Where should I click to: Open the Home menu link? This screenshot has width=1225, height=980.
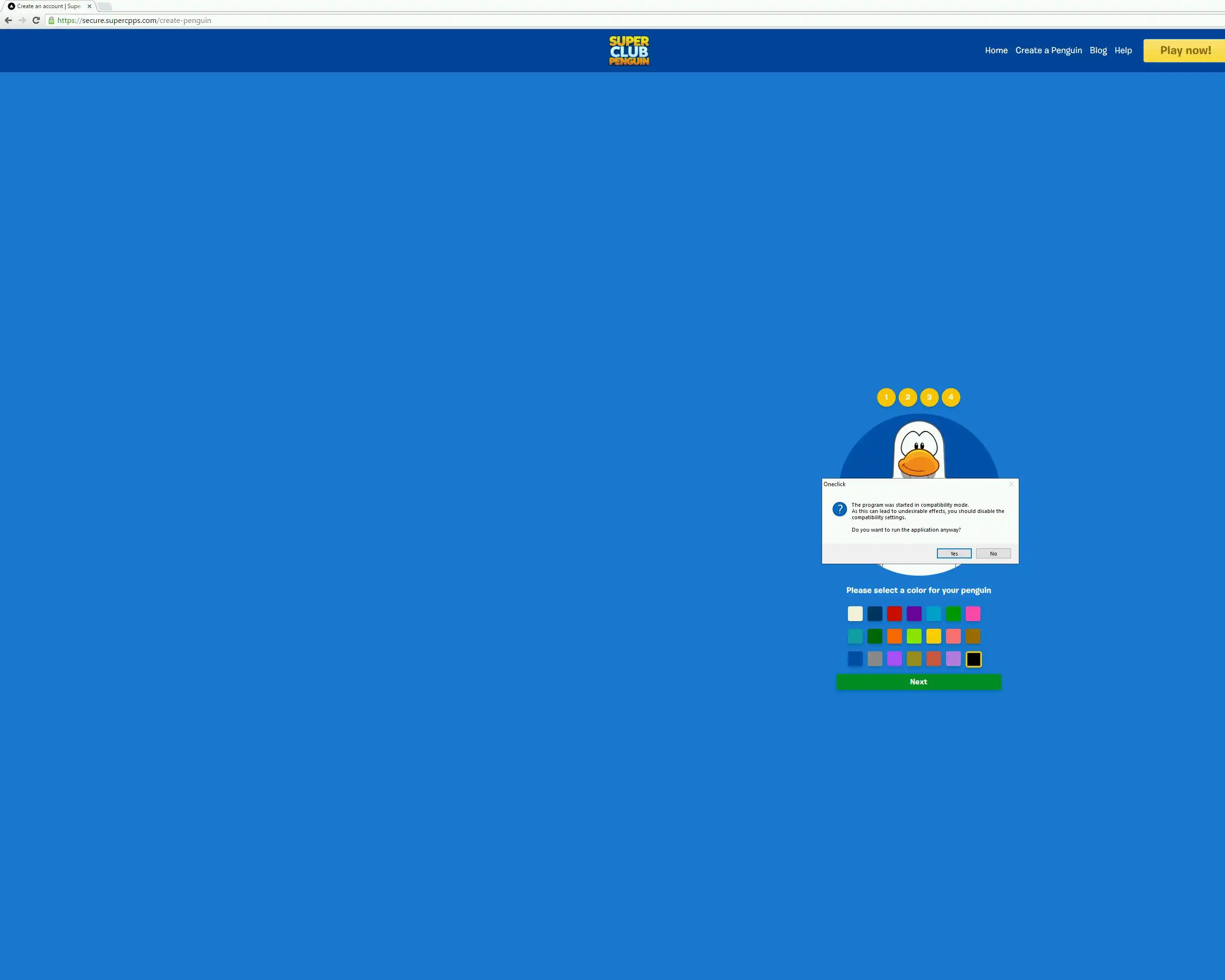996,51
